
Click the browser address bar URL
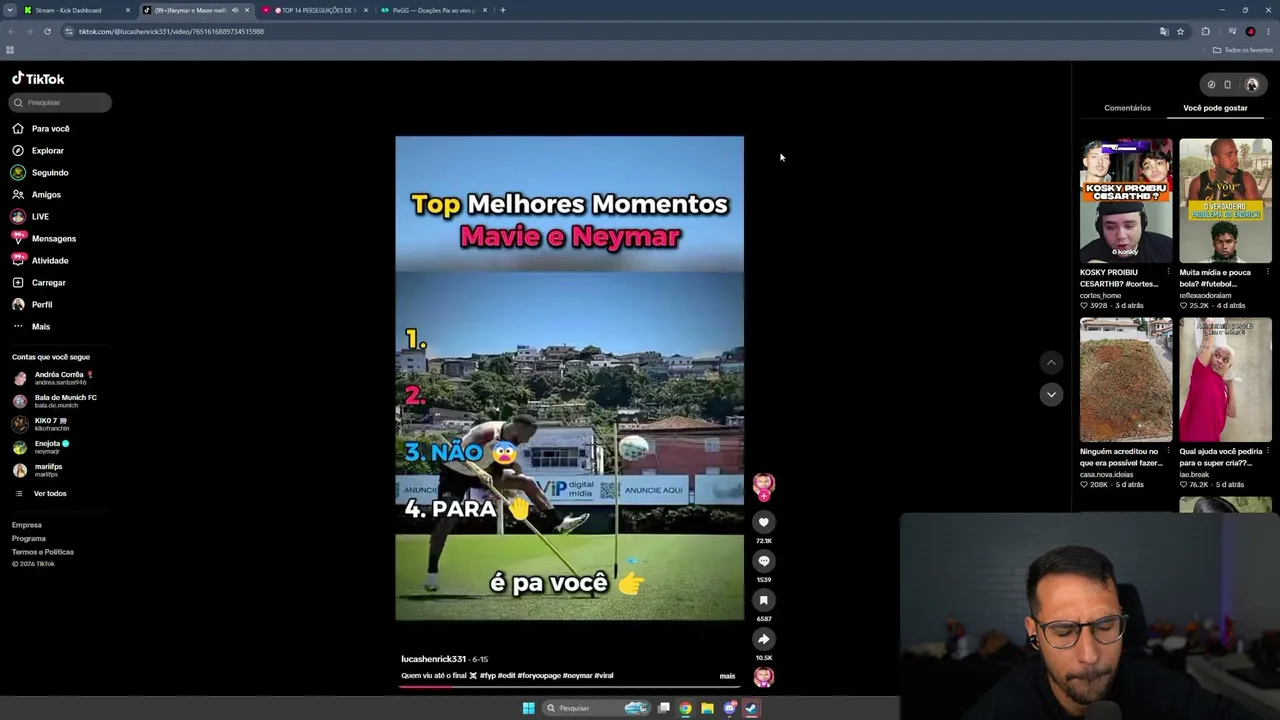[171, 31]
